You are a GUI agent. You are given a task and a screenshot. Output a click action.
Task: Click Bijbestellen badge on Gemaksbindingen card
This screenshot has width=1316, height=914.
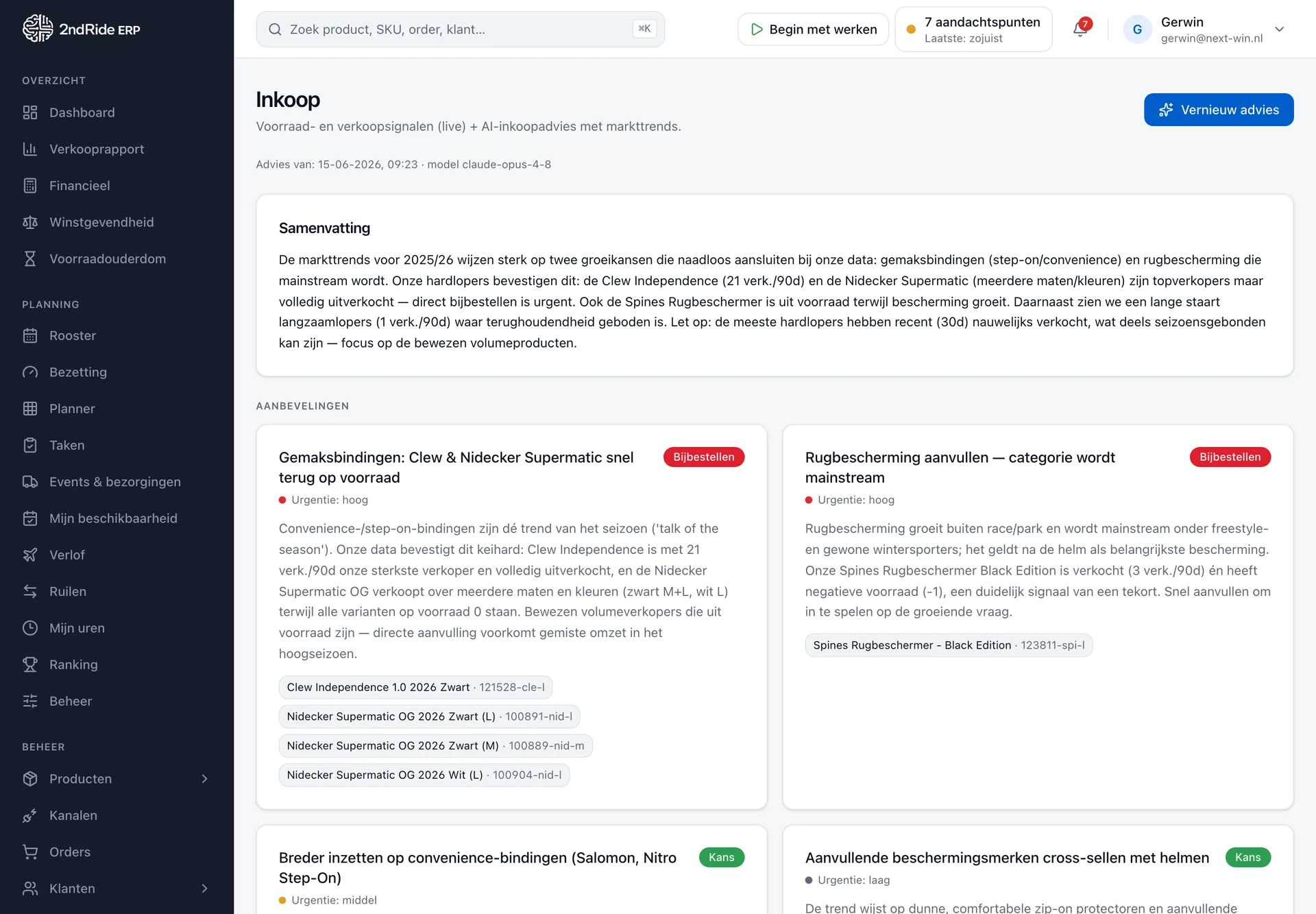point(704,457)
